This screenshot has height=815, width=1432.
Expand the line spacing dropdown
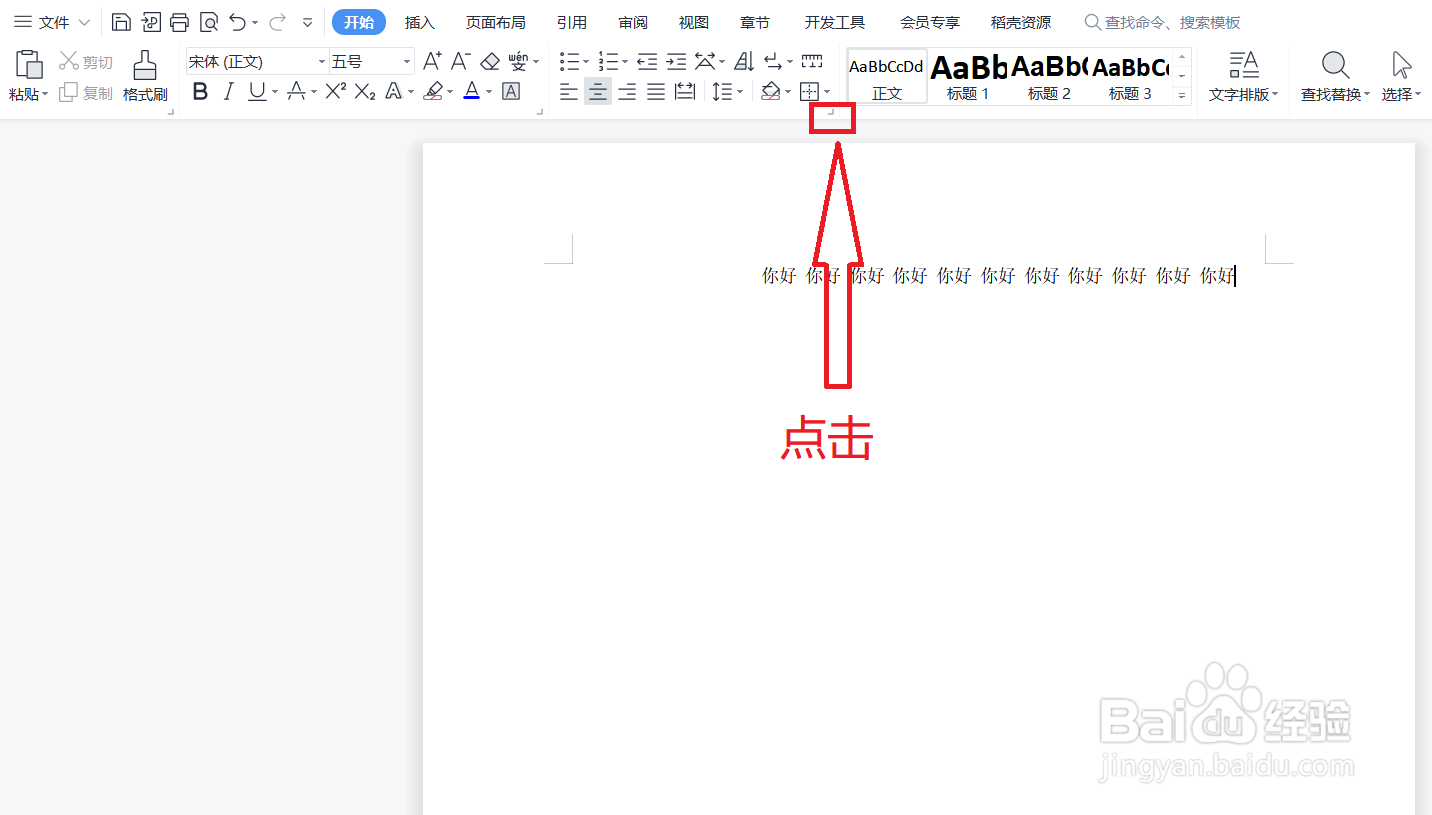click(x=728, y=92)
